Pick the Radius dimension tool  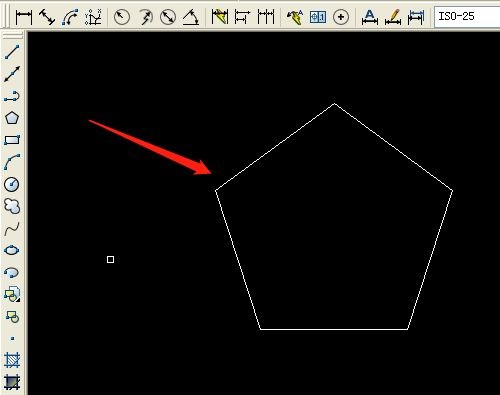coord(122,17)
